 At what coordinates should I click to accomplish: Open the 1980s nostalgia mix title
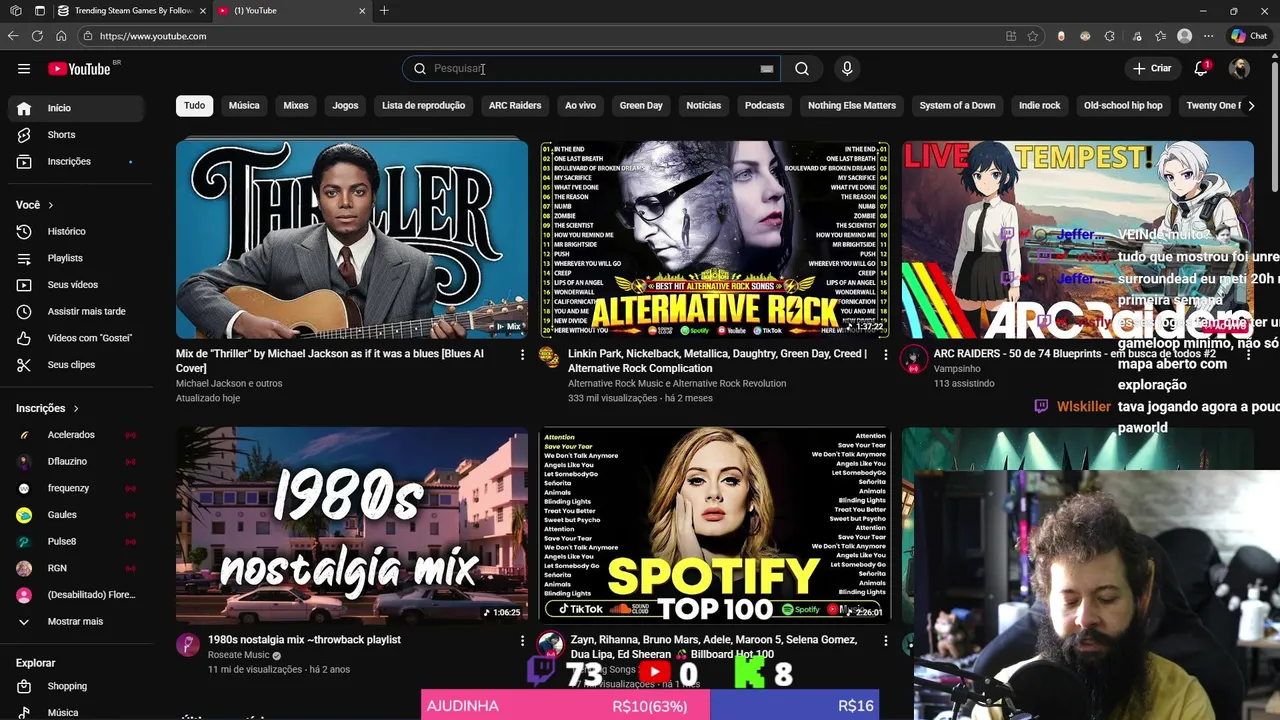pyautogui.click(x=304, y=640)
